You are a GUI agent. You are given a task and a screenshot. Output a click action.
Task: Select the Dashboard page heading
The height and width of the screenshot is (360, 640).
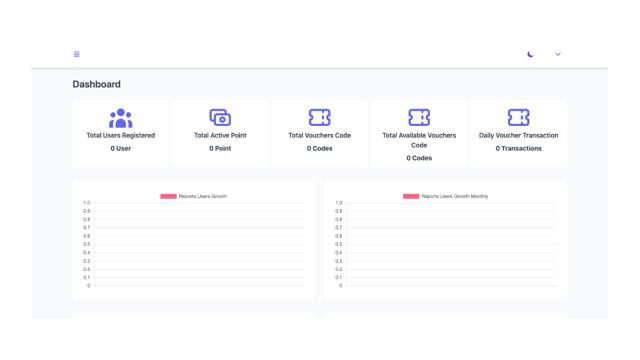[96, 84]
